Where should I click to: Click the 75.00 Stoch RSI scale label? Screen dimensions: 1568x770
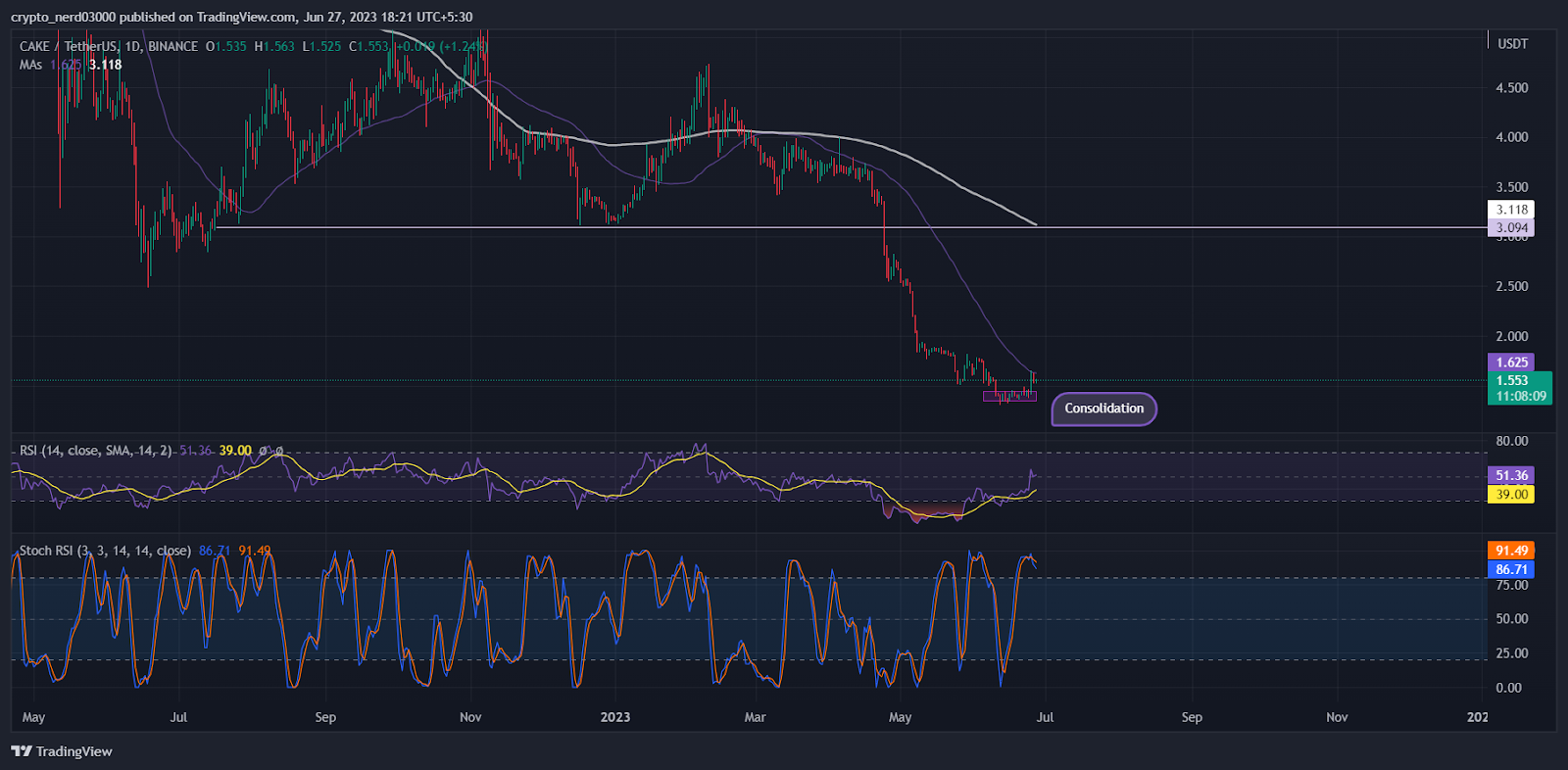(1511, 585)
